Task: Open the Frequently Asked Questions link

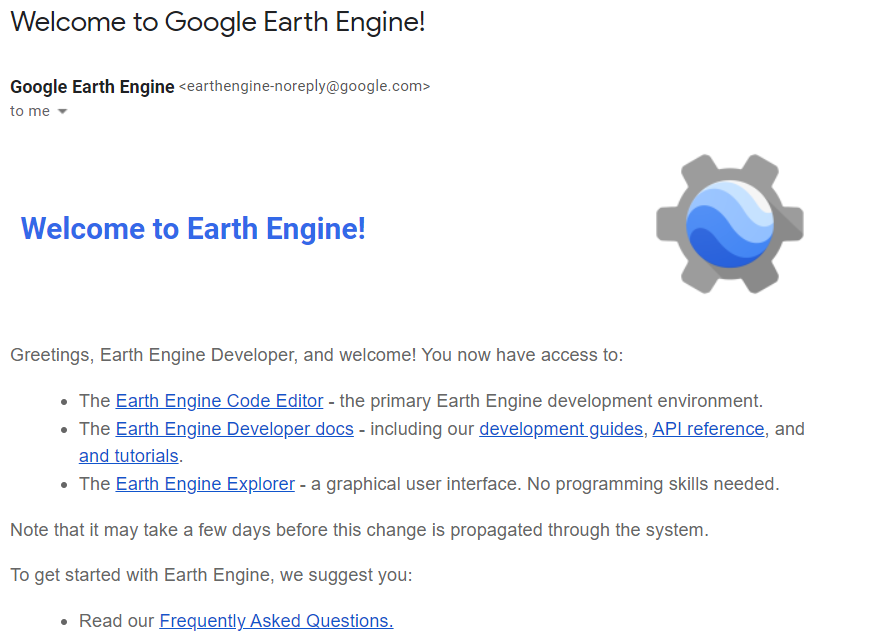Action: tap(276, 621)
